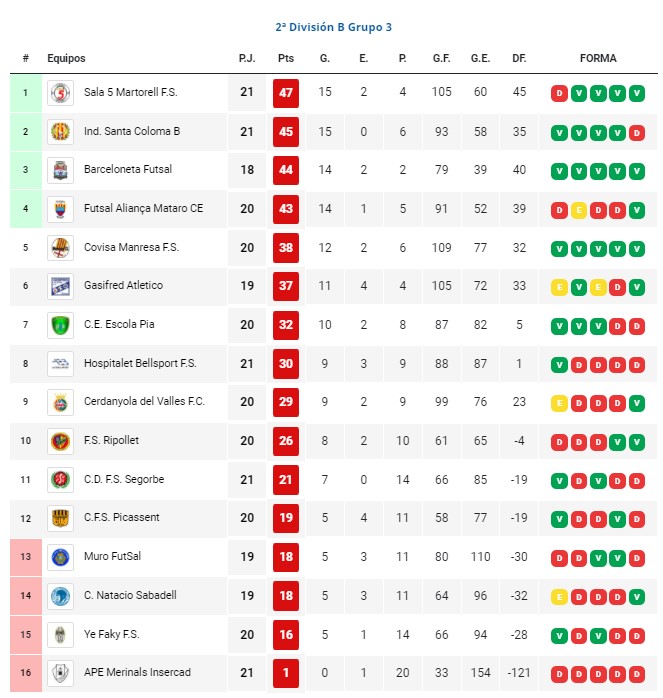The height and width of the screenshot is (698, 663).
Task: Select the Muro FutSal blue round badge
Action: pos(61,557)
